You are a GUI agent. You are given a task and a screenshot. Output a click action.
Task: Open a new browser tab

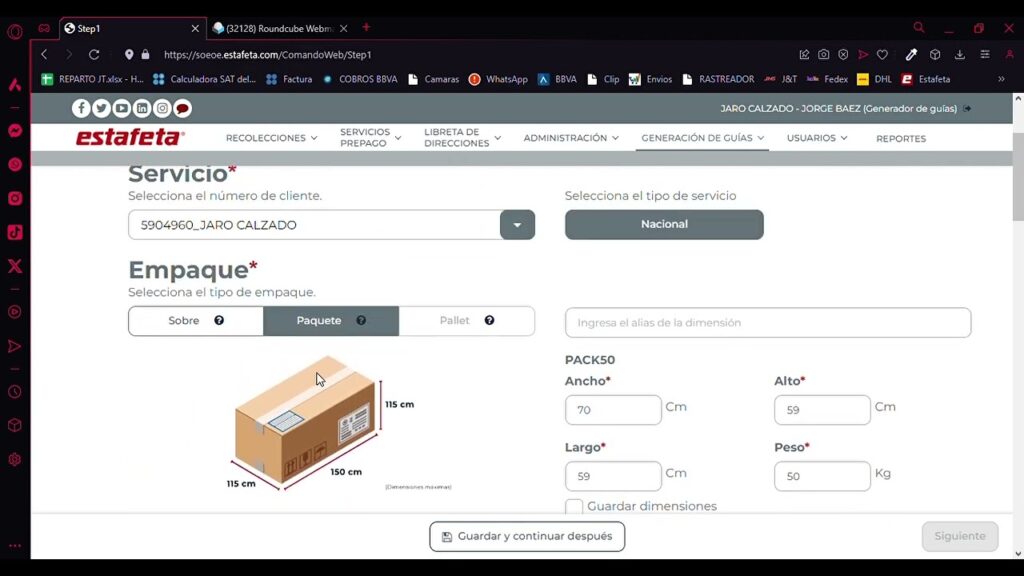[x=366, y=27]
